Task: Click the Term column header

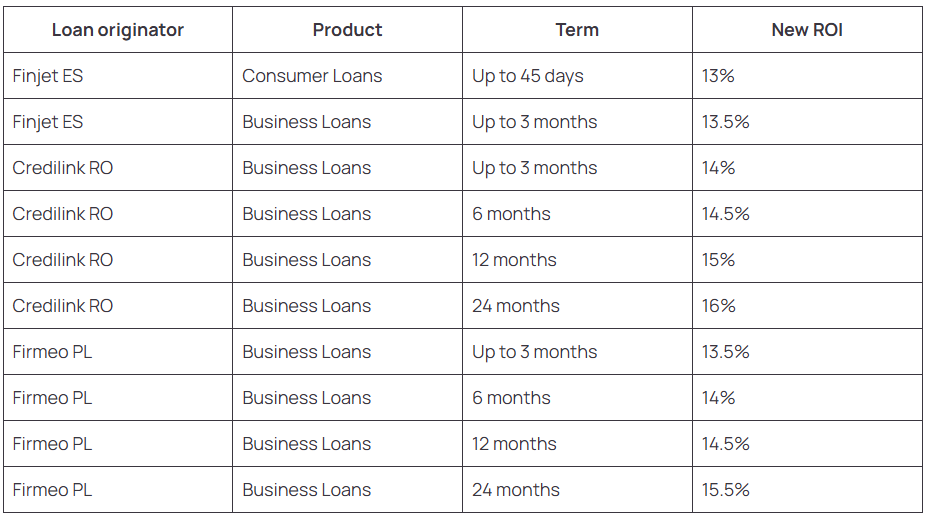Action: (577, 30)
